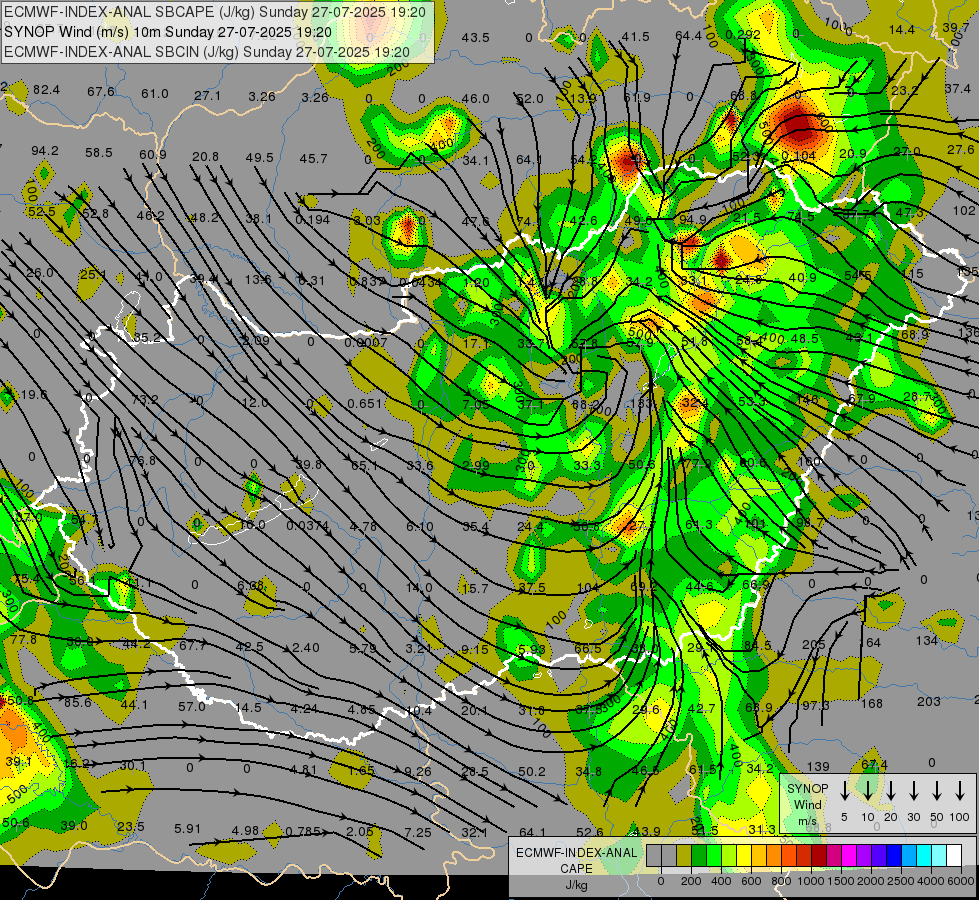Click the map value 58.5
Viewport: 979px width, 900px height.
(99, 152)
